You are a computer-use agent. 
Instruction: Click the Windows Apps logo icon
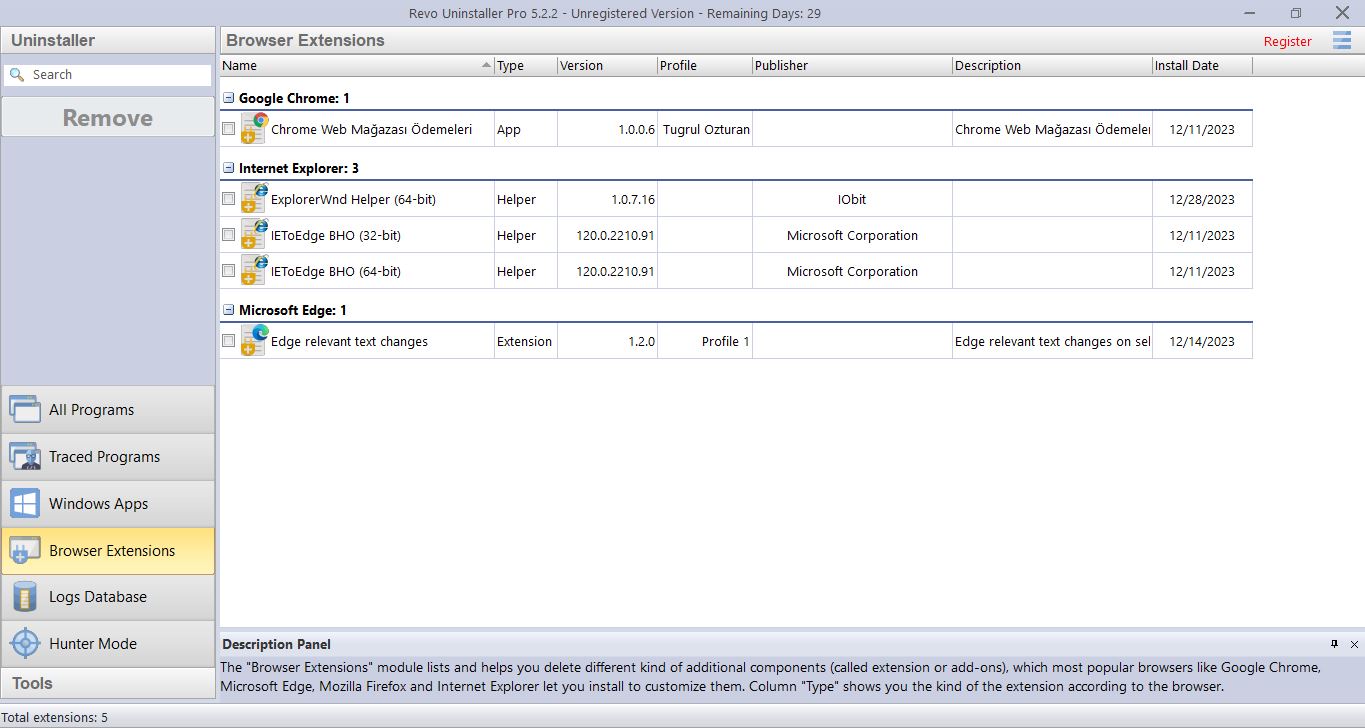(x=25, y=503)
